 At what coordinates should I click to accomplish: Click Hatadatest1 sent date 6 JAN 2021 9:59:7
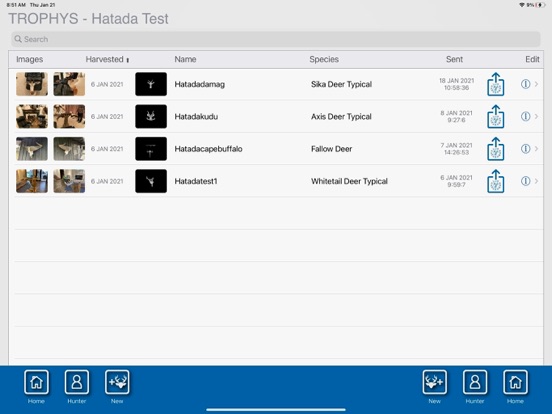coord(457,181)
